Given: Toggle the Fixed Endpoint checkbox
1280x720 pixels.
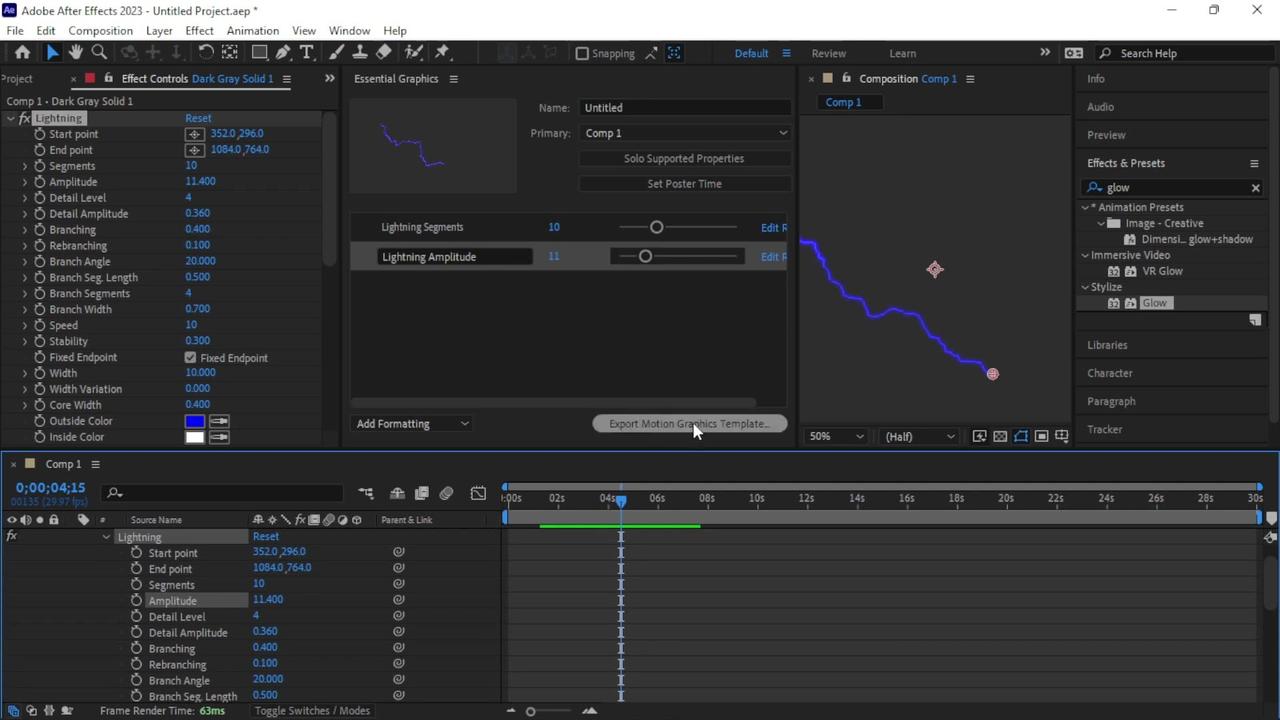Looking at the screenshot, I should coord(190,357).
